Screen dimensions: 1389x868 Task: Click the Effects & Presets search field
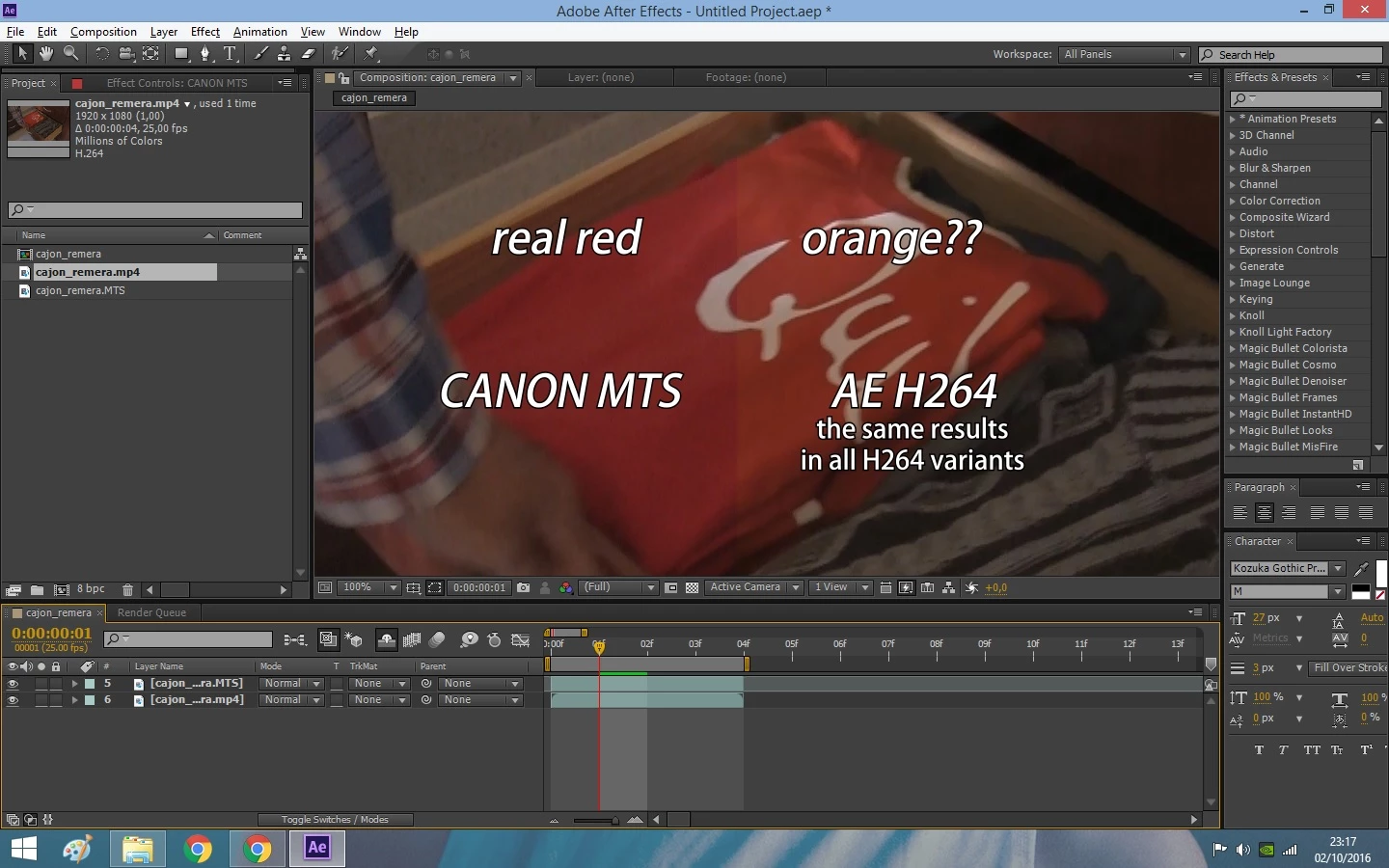pyautogui.click(x=1306, y=99)
